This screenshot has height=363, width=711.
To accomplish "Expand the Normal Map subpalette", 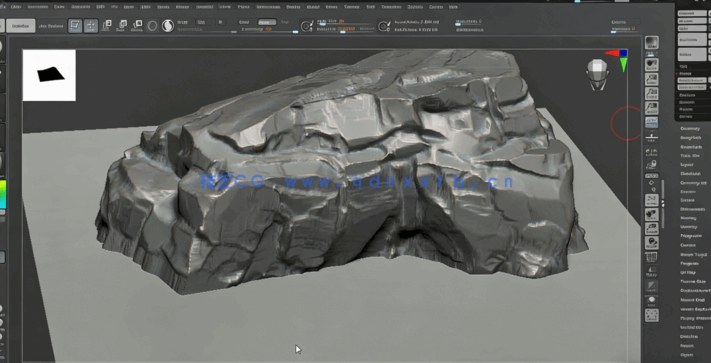I will 692,300.
